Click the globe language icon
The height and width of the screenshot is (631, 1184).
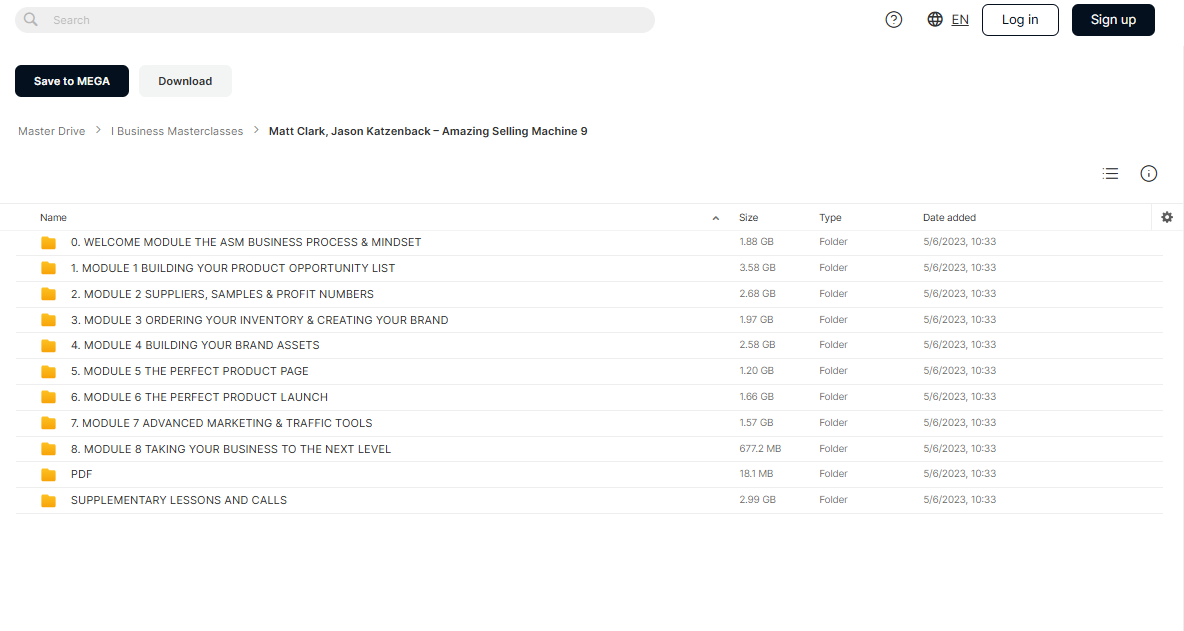click(x=935, y=20)
